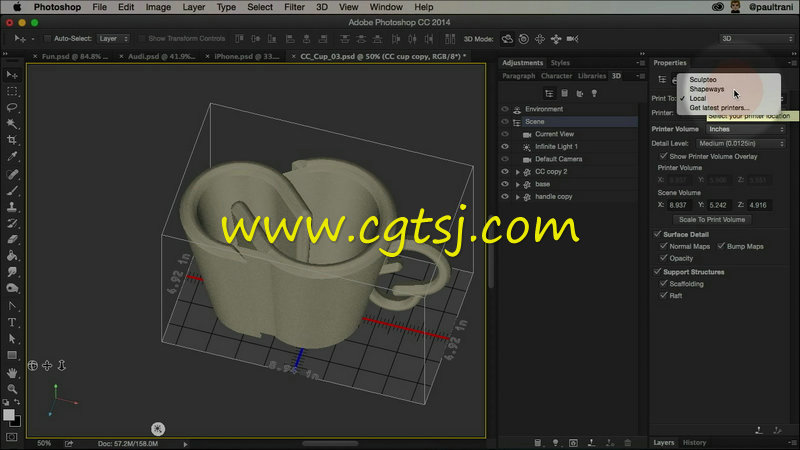Toggle the Raft checkbox
This screenshot has width=800, height=450.
click(663, 295)
